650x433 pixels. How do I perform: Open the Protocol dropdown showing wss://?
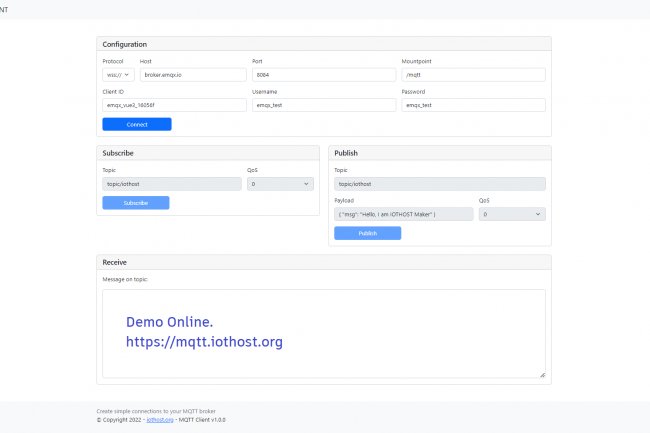pyautogui.click(x=118, y=75)
